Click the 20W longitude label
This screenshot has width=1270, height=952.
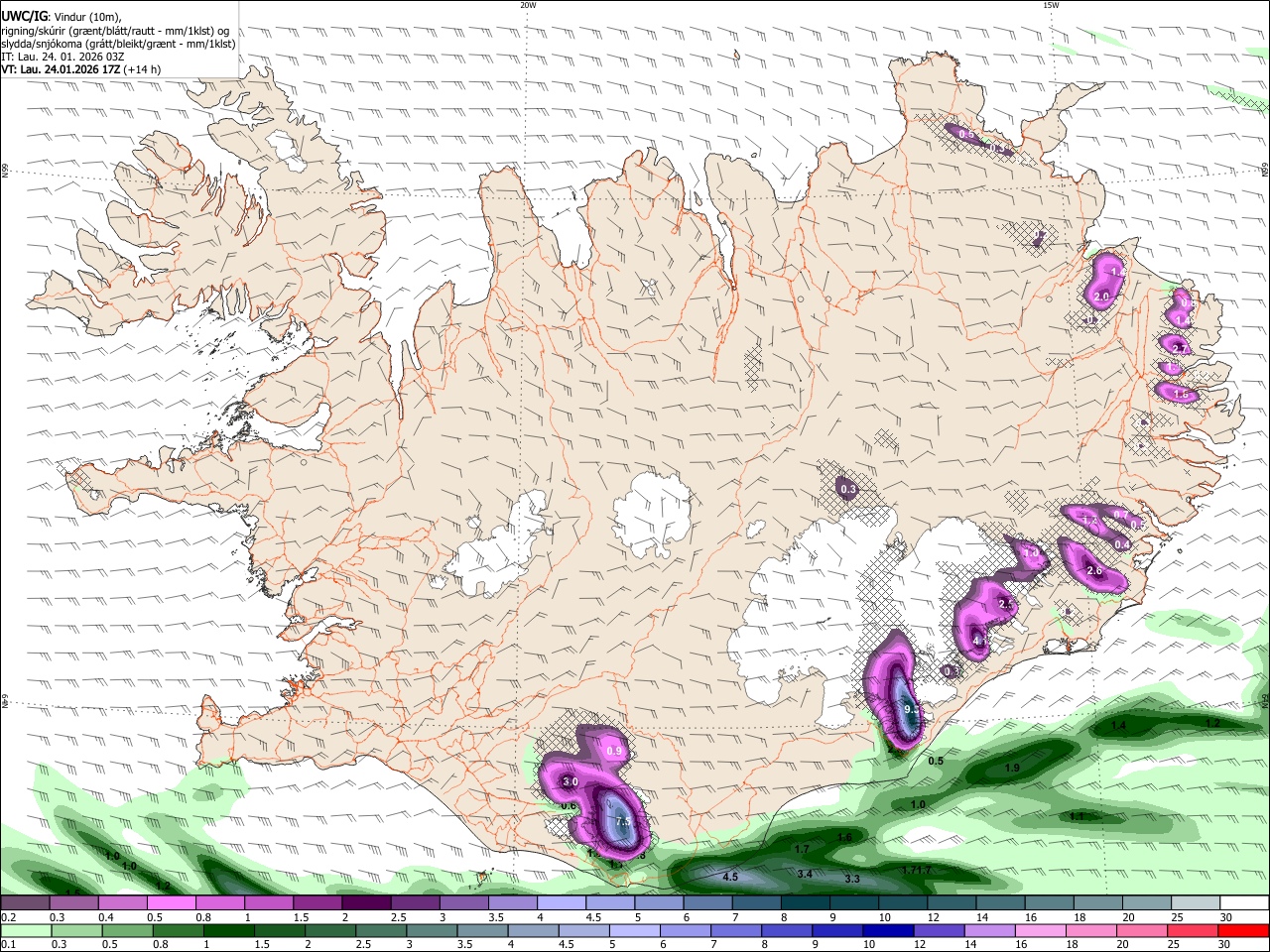(x=528, y=5)
